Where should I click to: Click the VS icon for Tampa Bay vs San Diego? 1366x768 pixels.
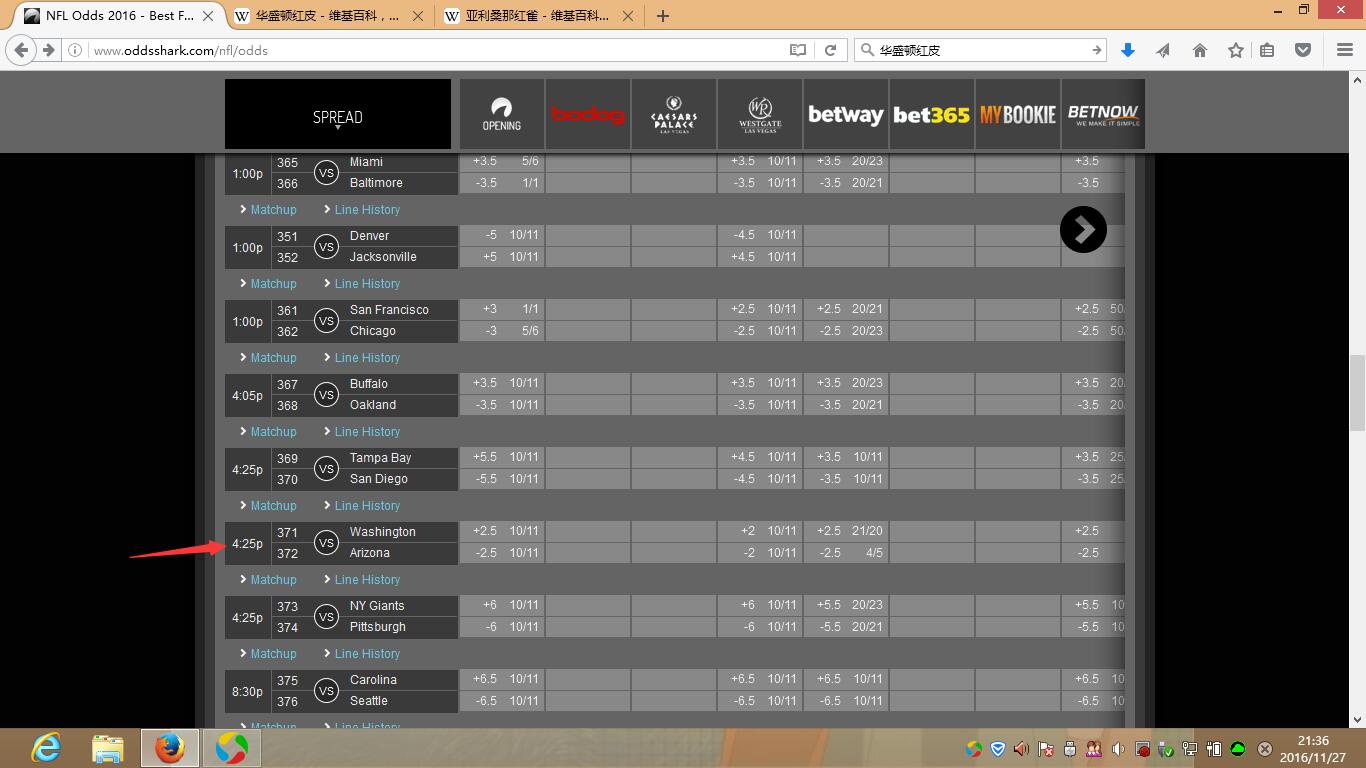click(326, 469)
